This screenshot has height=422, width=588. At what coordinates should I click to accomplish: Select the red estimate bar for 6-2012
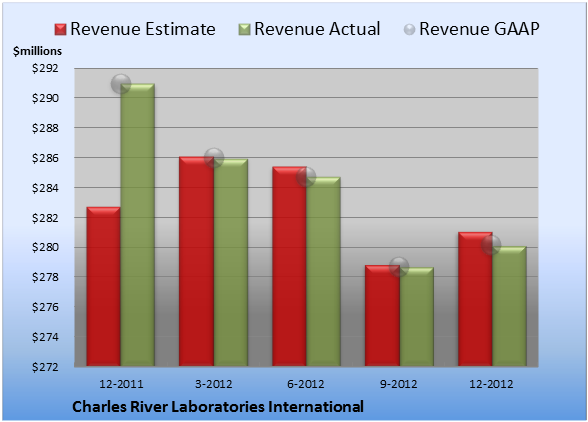coord(290,266)
